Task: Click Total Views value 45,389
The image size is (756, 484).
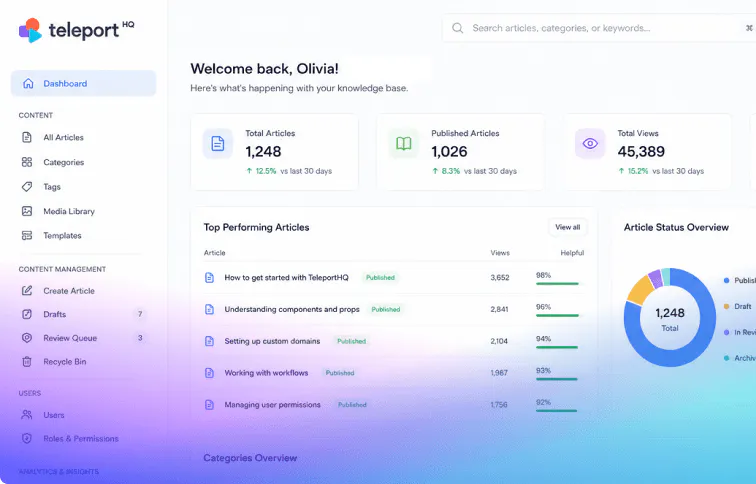Action: [x=641, y=152]
